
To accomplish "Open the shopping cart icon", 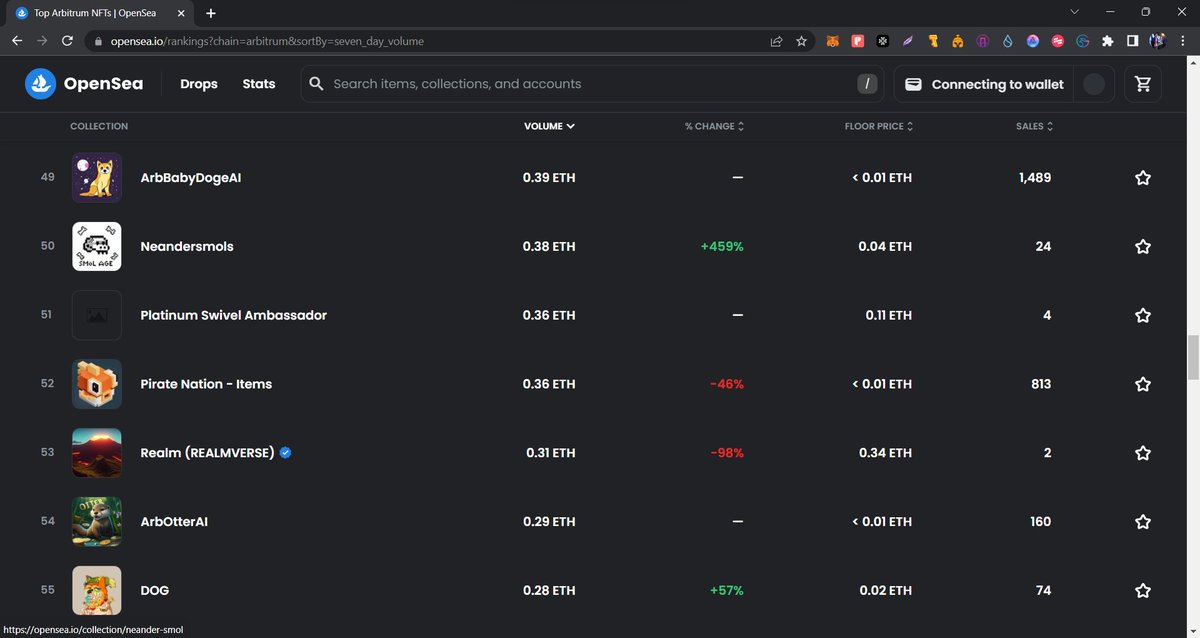I will click(x=1143, y=84).
